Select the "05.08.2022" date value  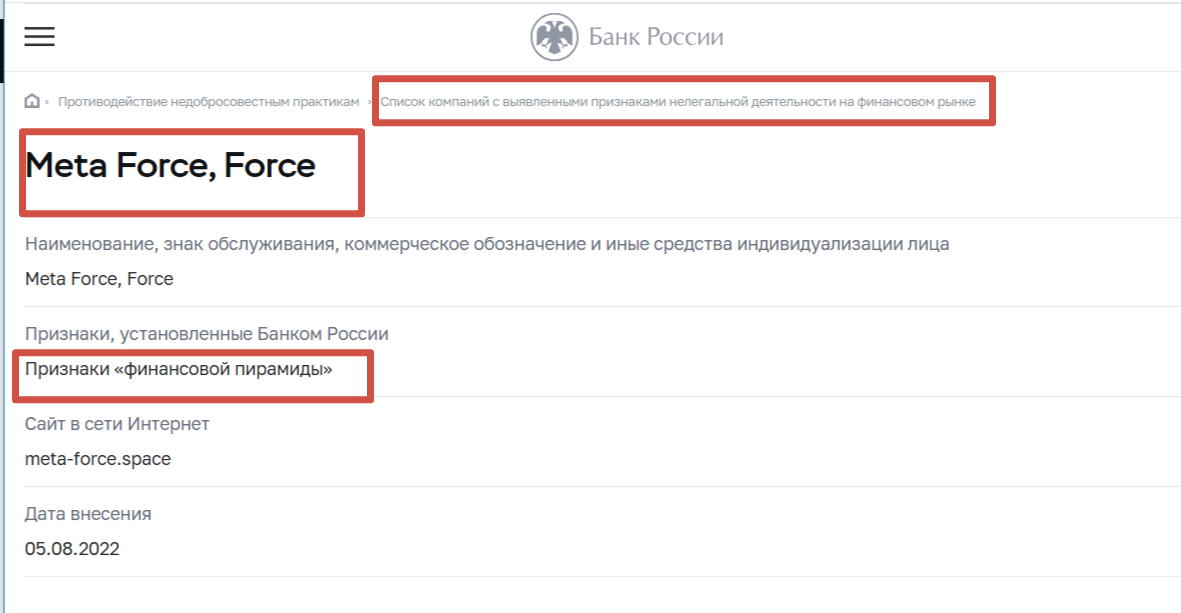point(71,548)
